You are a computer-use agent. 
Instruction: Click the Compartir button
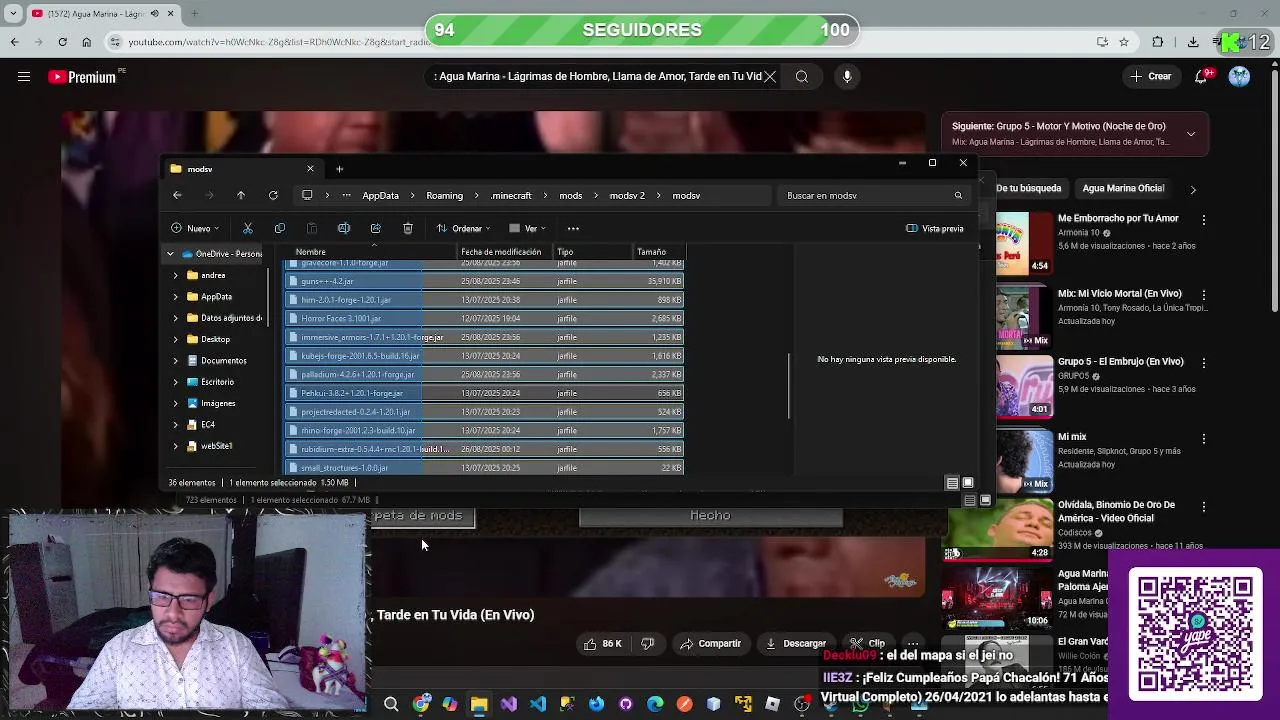[x=710, y=644]
